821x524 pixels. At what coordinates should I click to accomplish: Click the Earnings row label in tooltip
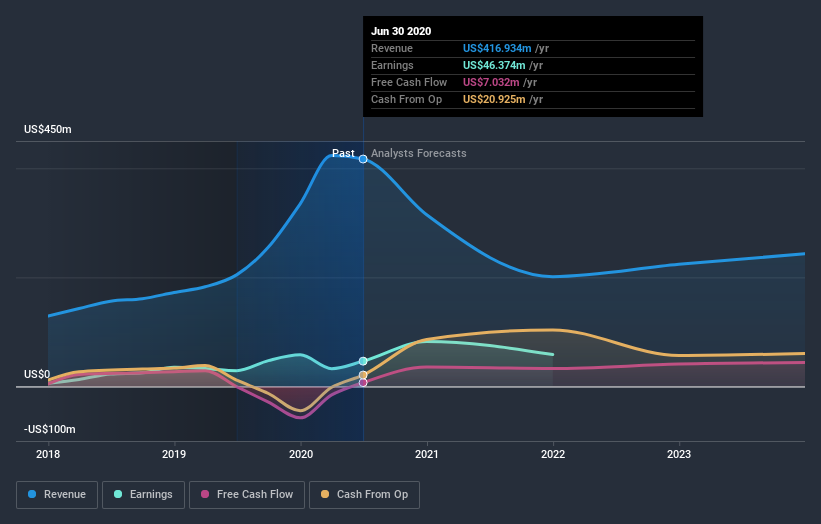tap(392, 65)
